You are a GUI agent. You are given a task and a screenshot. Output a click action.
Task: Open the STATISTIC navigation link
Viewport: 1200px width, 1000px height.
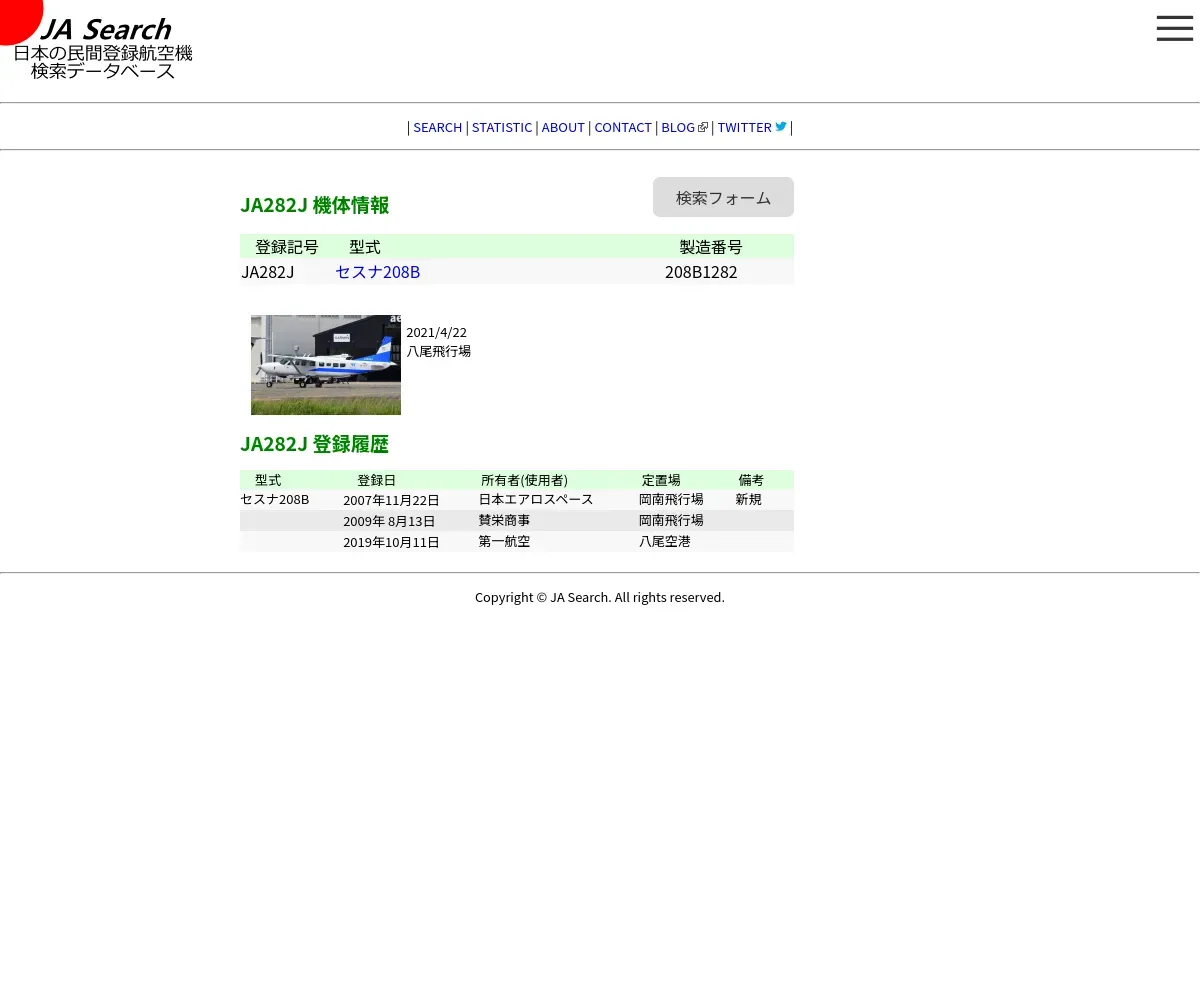tap(502, 127)
